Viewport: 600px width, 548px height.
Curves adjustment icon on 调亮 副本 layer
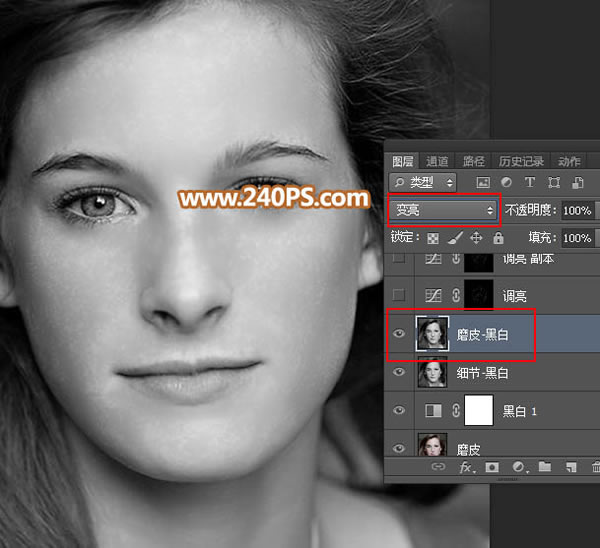coord(433,259)
